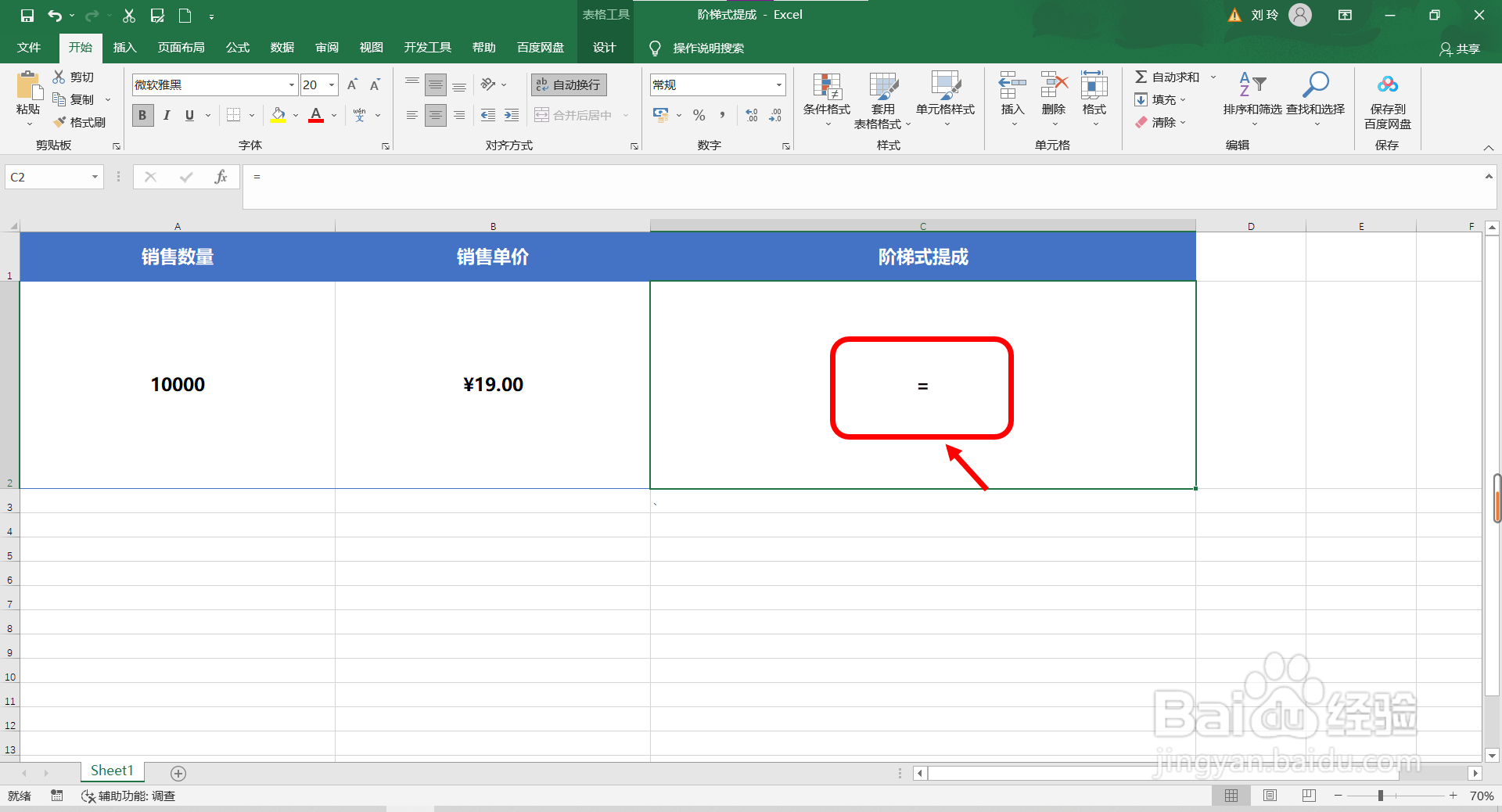Switch to Data (数据) tab

coord(282,48)
